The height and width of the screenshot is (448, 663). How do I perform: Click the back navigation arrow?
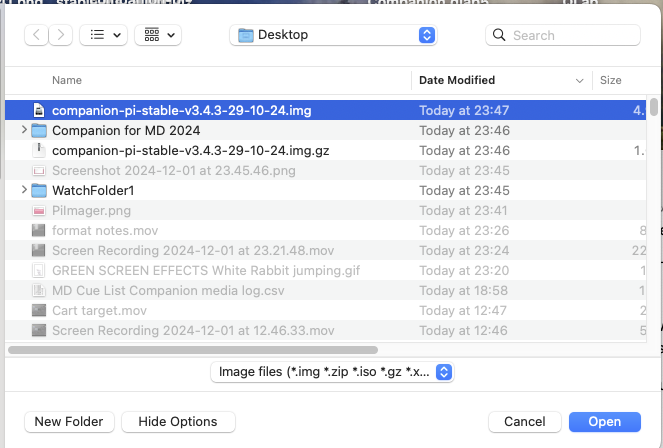38,35
